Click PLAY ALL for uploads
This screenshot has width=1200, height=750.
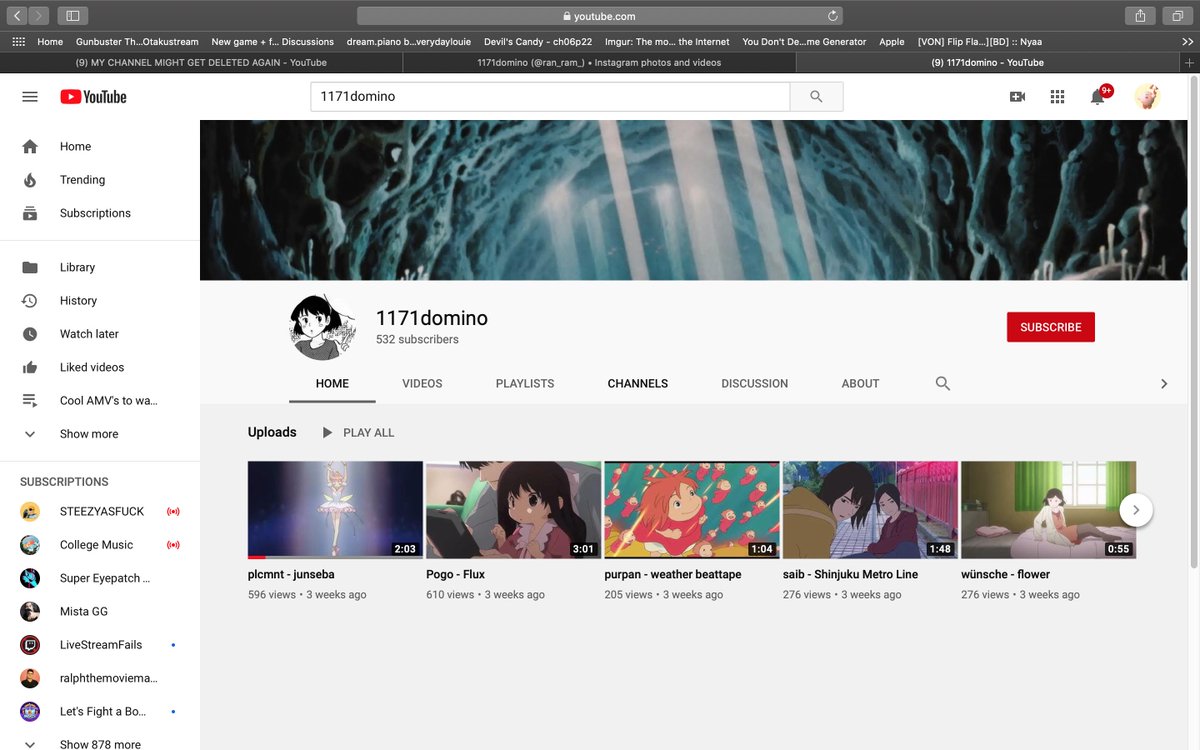(358, 432)
